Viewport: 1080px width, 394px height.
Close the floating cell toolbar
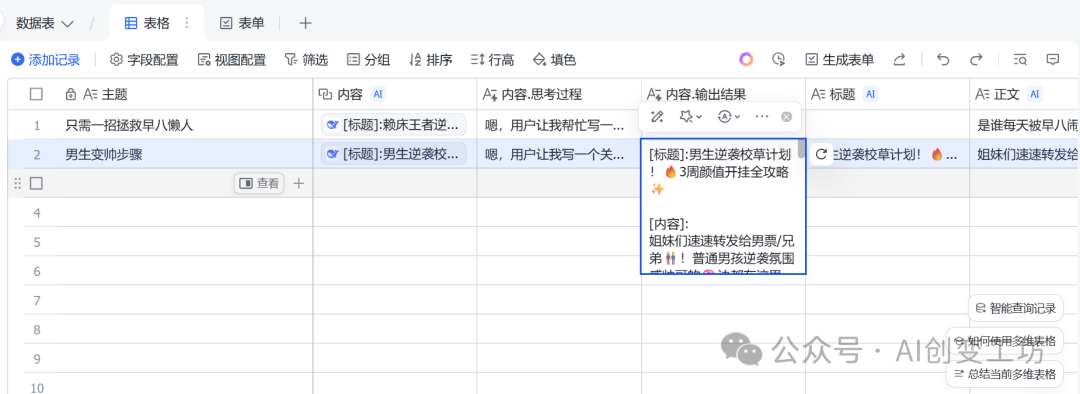click(x=787, y=116)
